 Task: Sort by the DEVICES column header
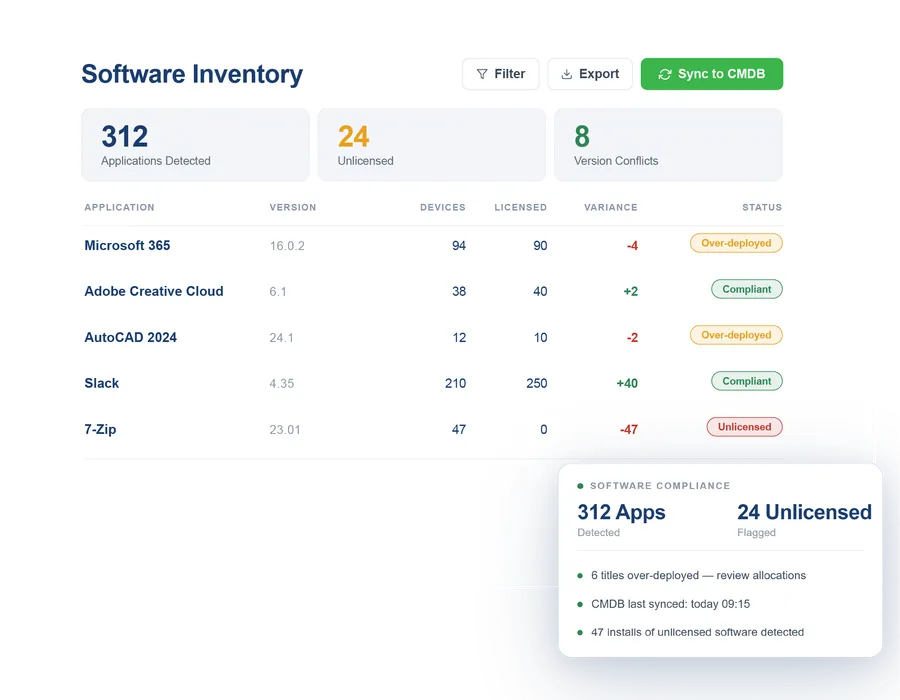pyautogui.click(x=443, y=207)
